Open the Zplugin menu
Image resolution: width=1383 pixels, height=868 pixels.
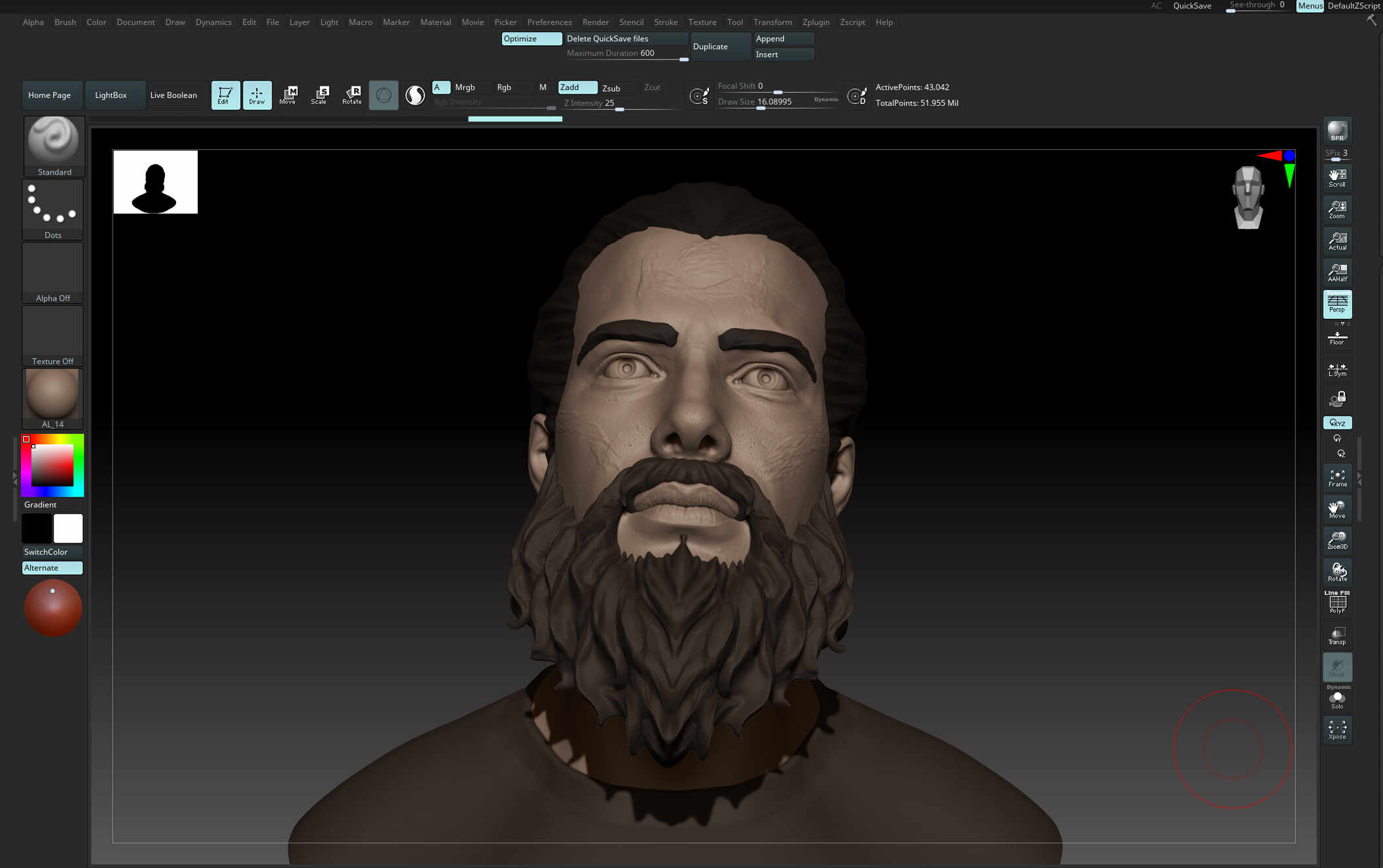point(816,22)
